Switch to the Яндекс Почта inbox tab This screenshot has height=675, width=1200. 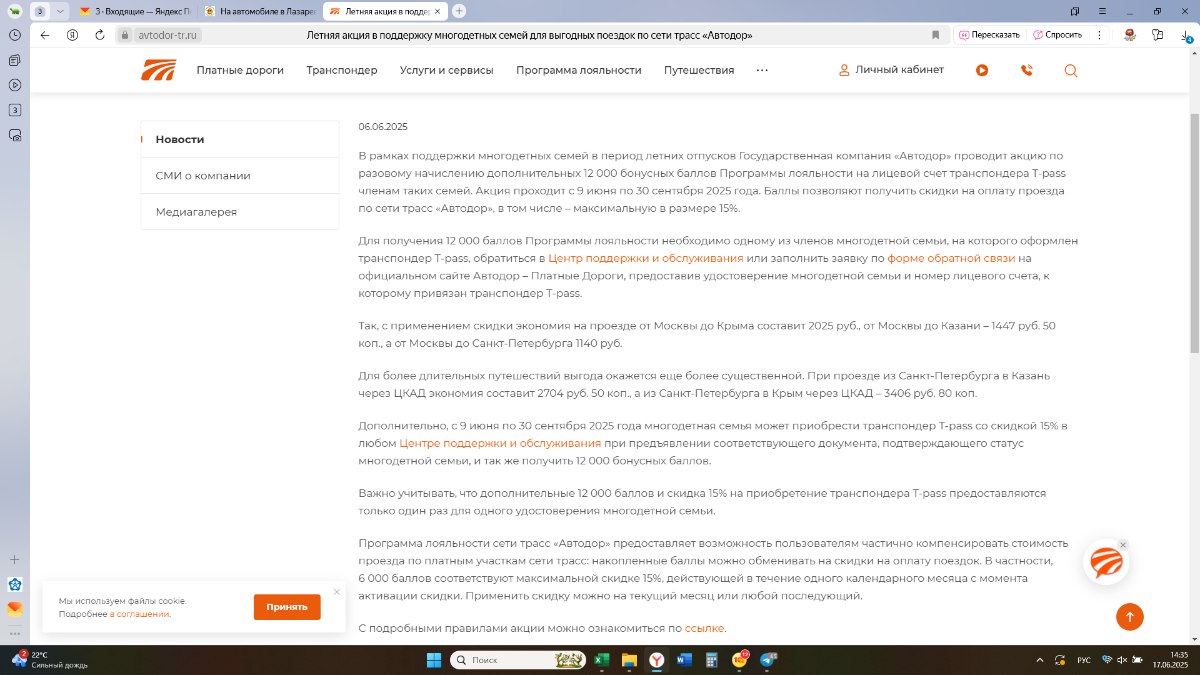point(135,11)
